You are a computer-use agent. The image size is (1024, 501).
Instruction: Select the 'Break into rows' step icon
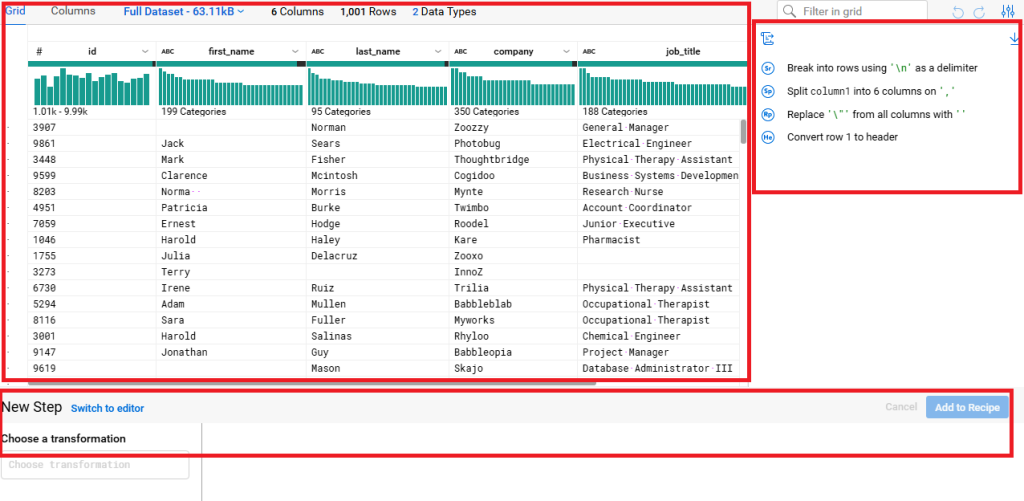click(x=768, y=68)
